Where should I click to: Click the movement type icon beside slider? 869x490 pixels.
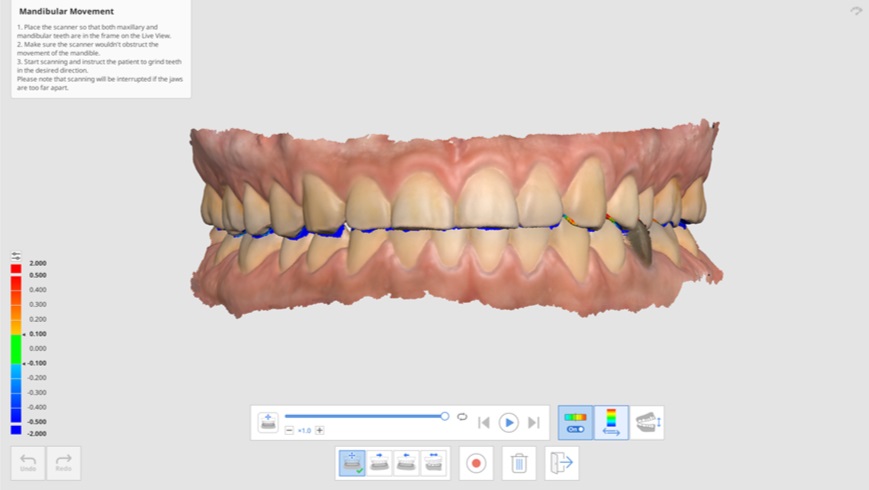268,422
